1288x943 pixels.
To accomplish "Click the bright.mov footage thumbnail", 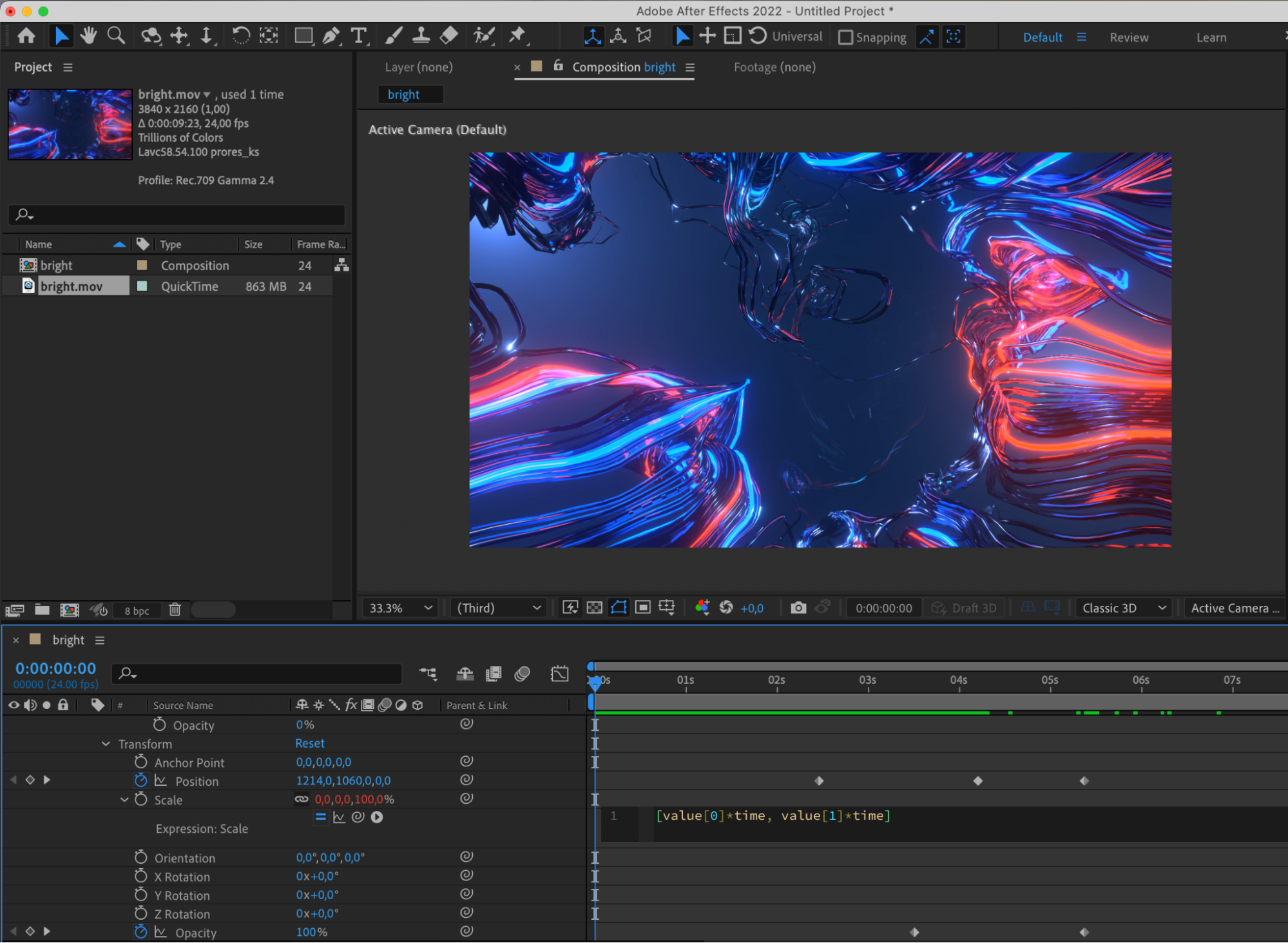I will (x=70, y=124).
